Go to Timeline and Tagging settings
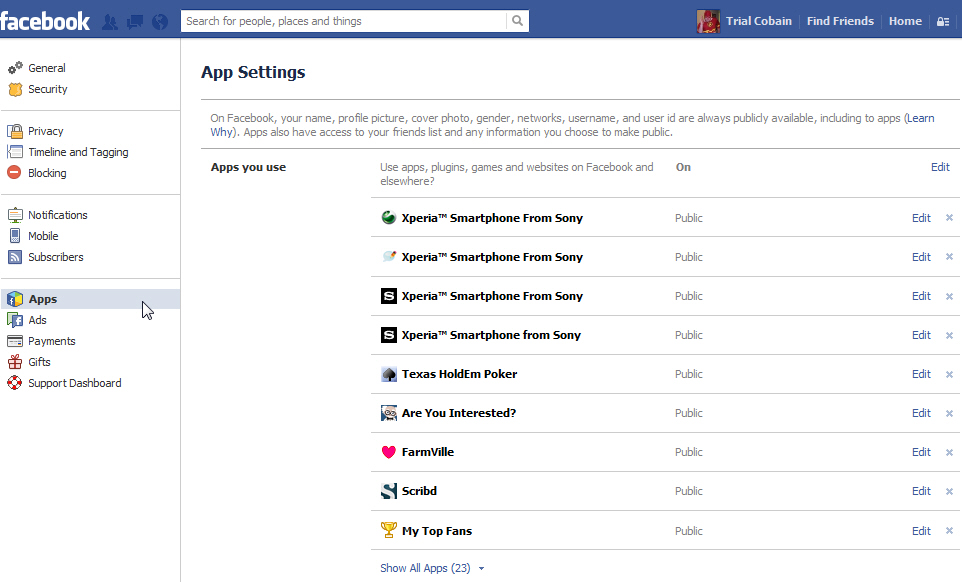This screenshot has height=582, width=962. tap(78, 152)
